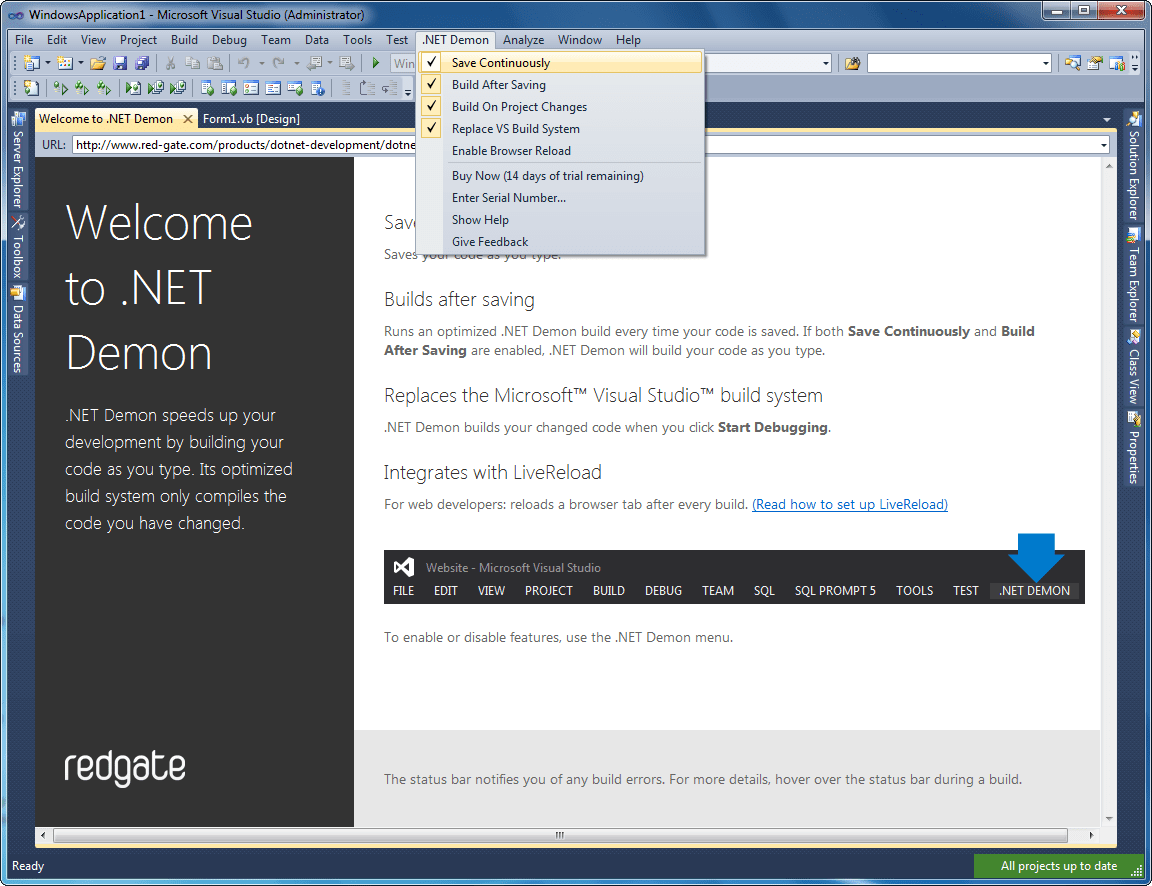
Task: Choose Give Feedback menu item
Action: coord(560,242)
